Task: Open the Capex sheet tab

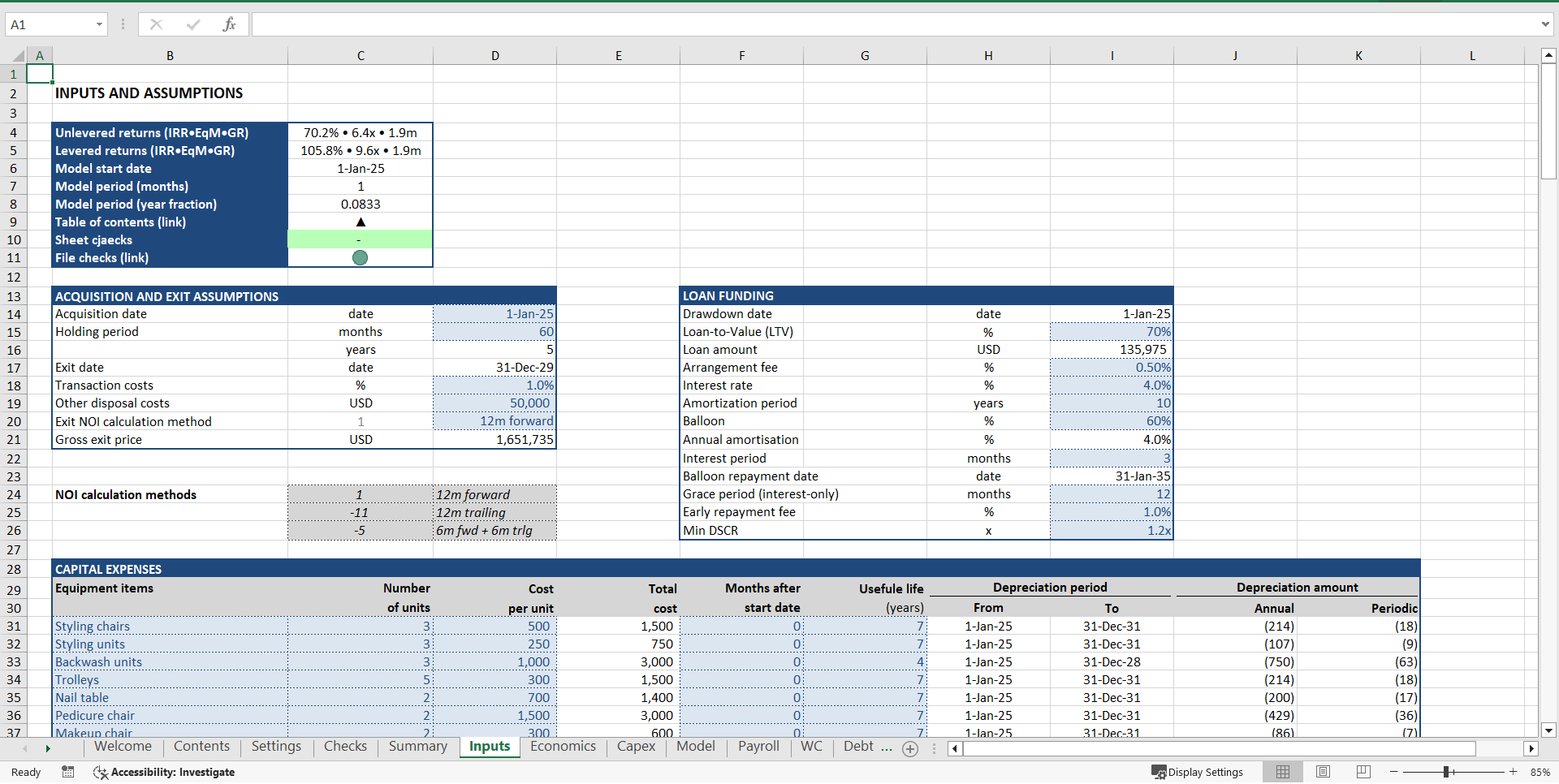Action: 636,747
